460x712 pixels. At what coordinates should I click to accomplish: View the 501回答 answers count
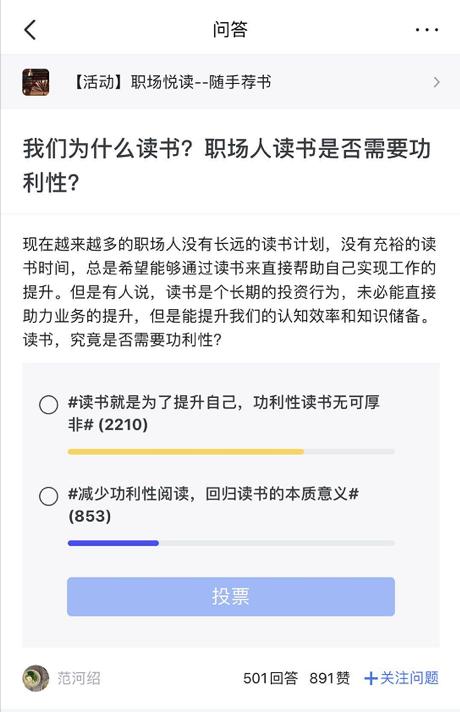point(271,678)
